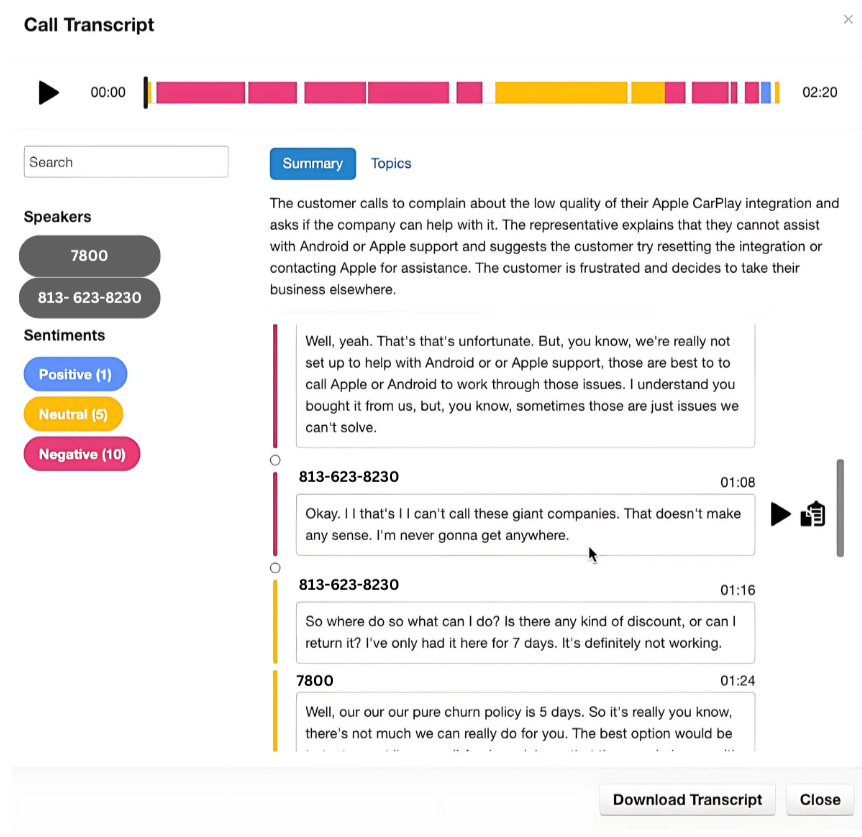The height and width of the screenshot is (837, 862).
Task: Click the transcript scrollbar thumb
Action: [x=840, y=508]
